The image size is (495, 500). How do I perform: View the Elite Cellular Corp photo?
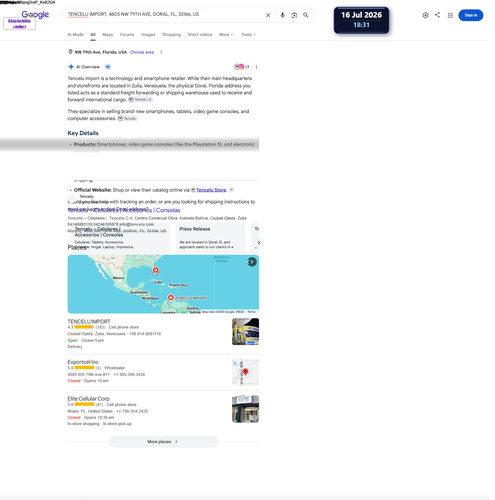tap(245, 409)
